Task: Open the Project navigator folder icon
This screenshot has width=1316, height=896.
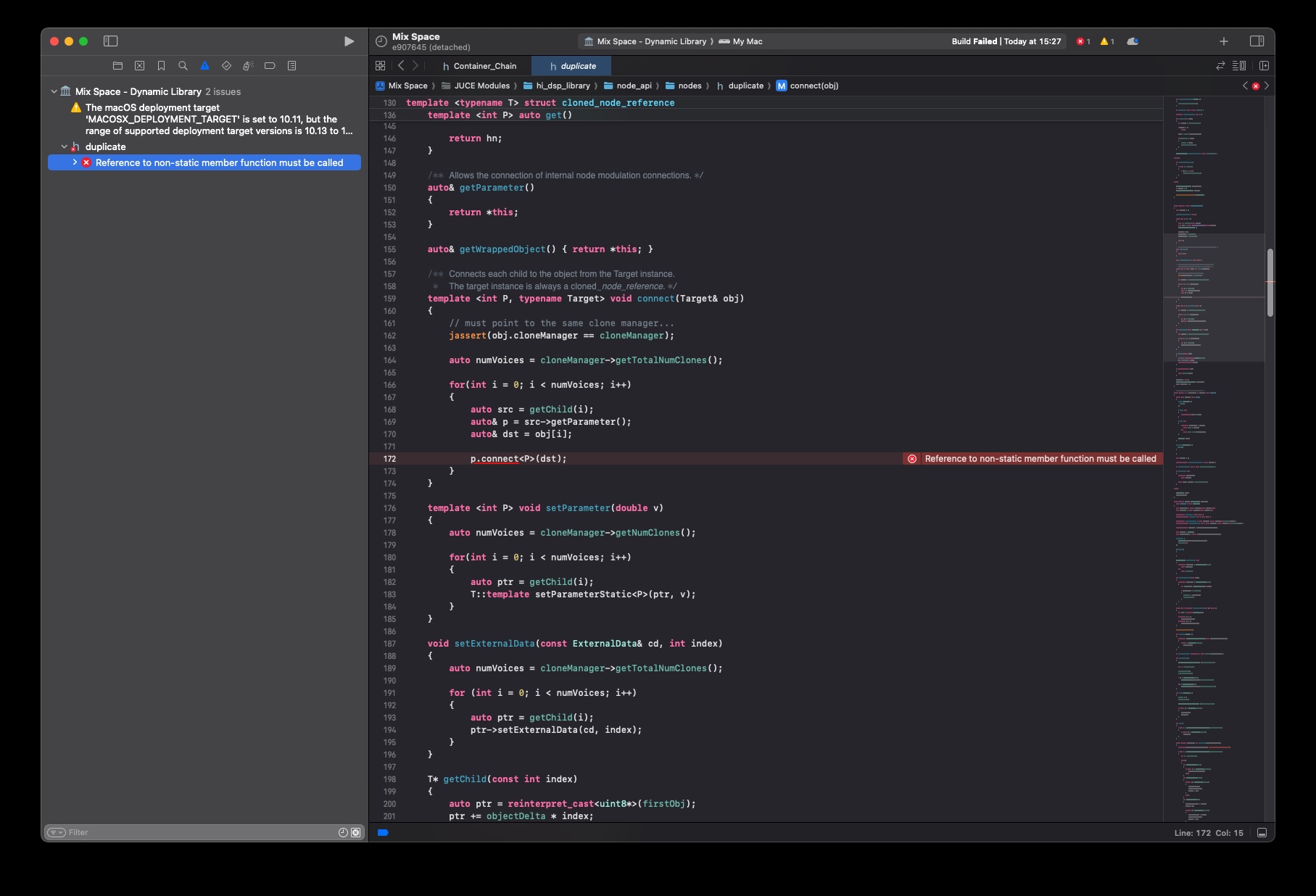Action: click(118, 66)
